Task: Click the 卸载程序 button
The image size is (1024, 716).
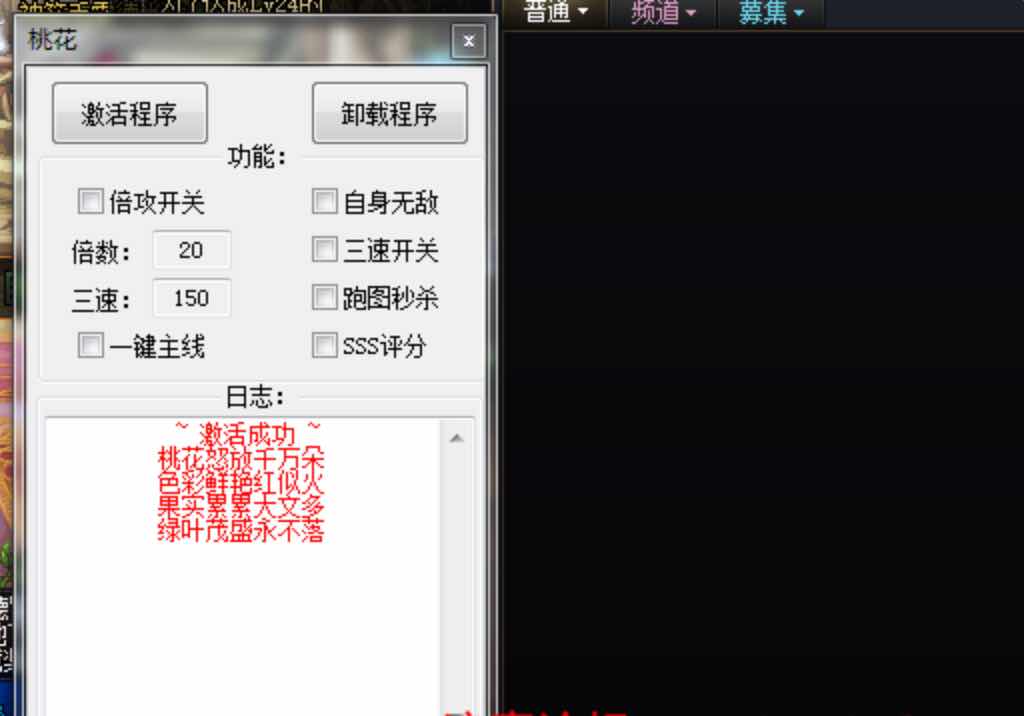Action: 390,113
